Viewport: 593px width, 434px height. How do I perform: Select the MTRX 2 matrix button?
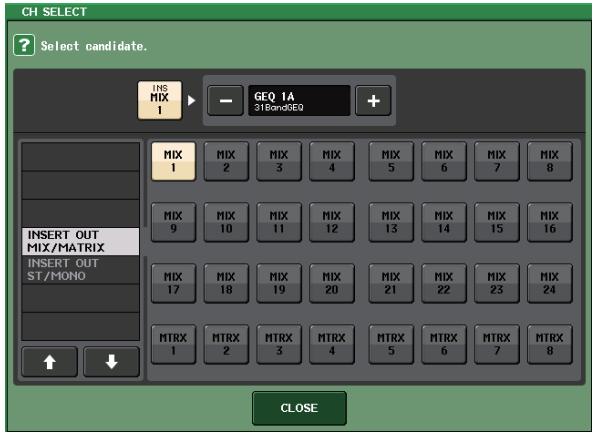pos(226,344)
